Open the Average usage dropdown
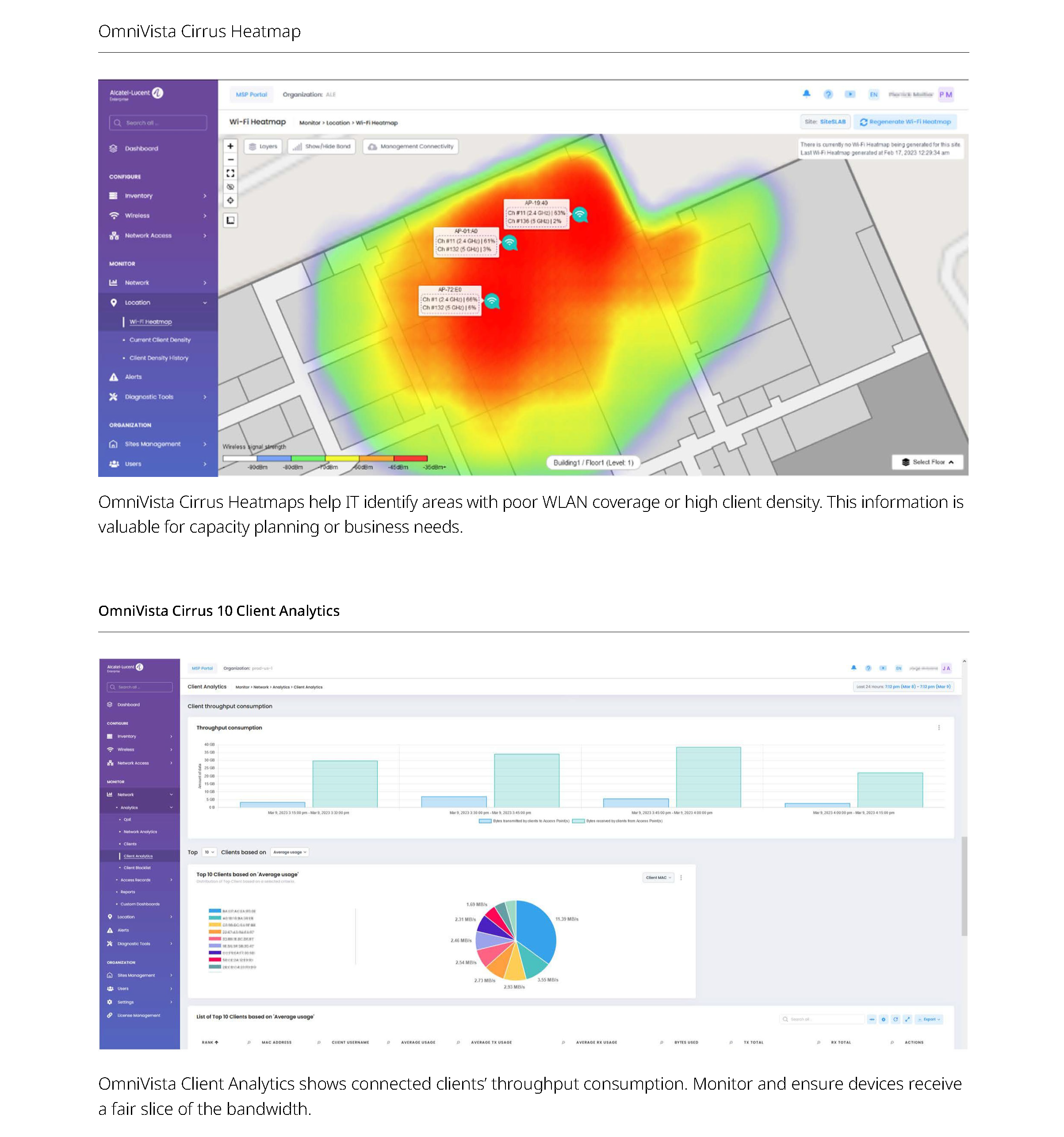1064x1137 pixels. (x=289, y=852)
